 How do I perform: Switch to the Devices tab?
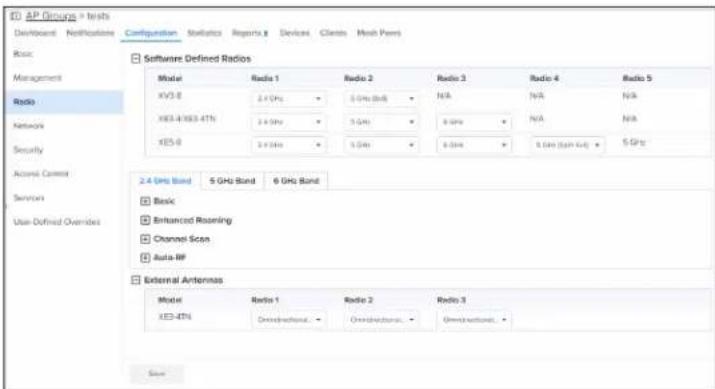coord(295,33)
